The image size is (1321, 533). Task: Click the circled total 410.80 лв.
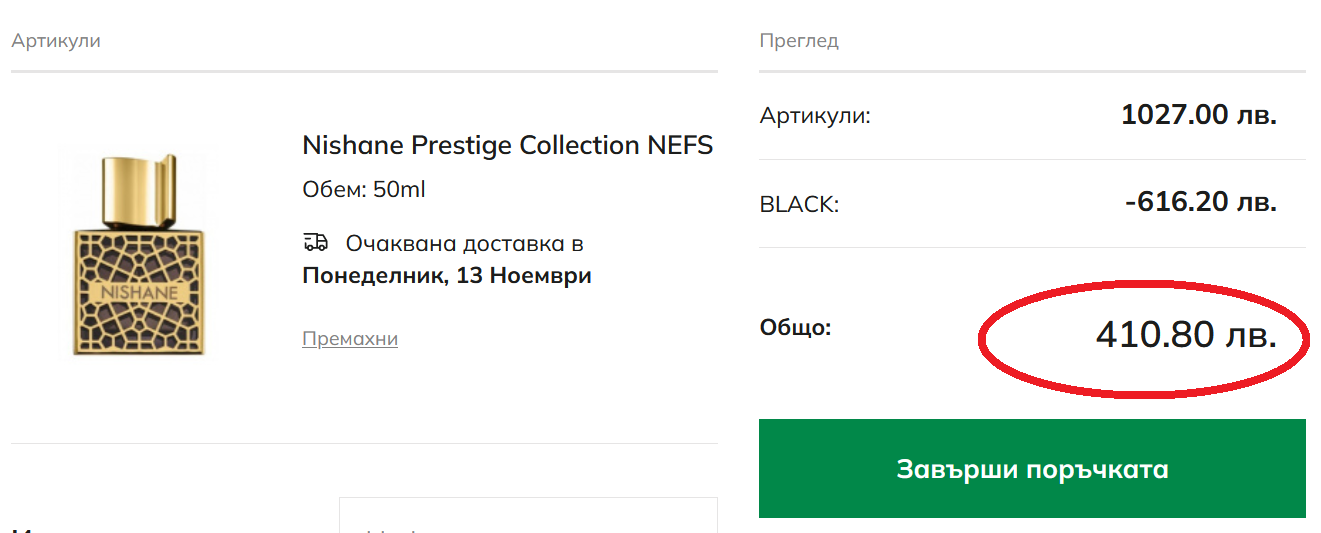[x=1185, y=335]
